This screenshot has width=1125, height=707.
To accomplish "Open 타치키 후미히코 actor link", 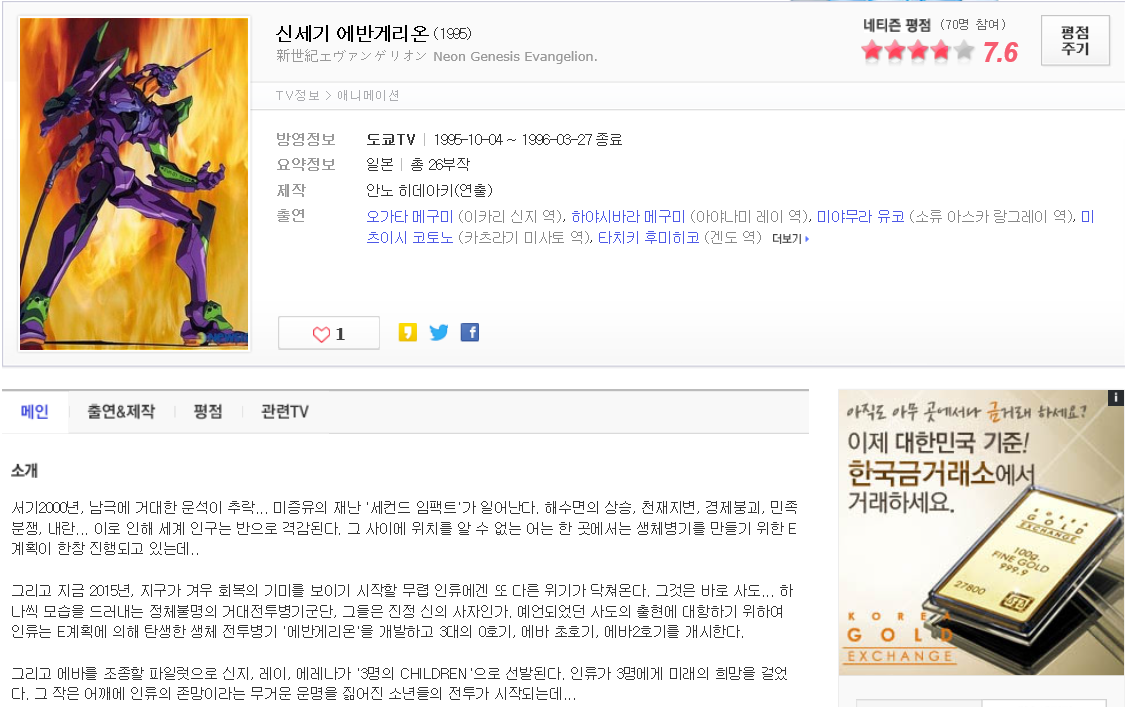I will click(x=649, y=238).
